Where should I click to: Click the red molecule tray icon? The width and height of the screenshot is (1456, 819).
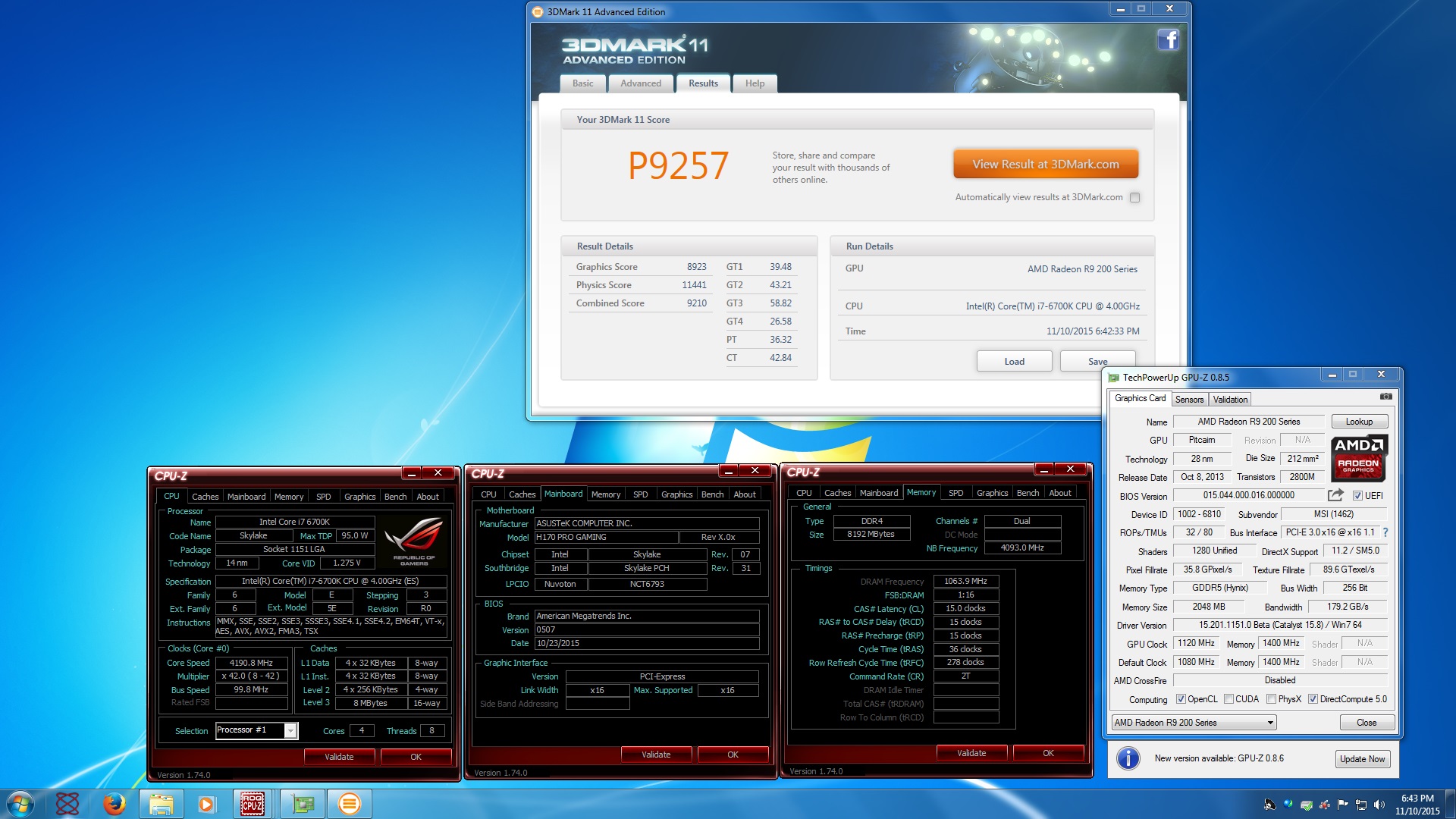tap(1324, 805)
